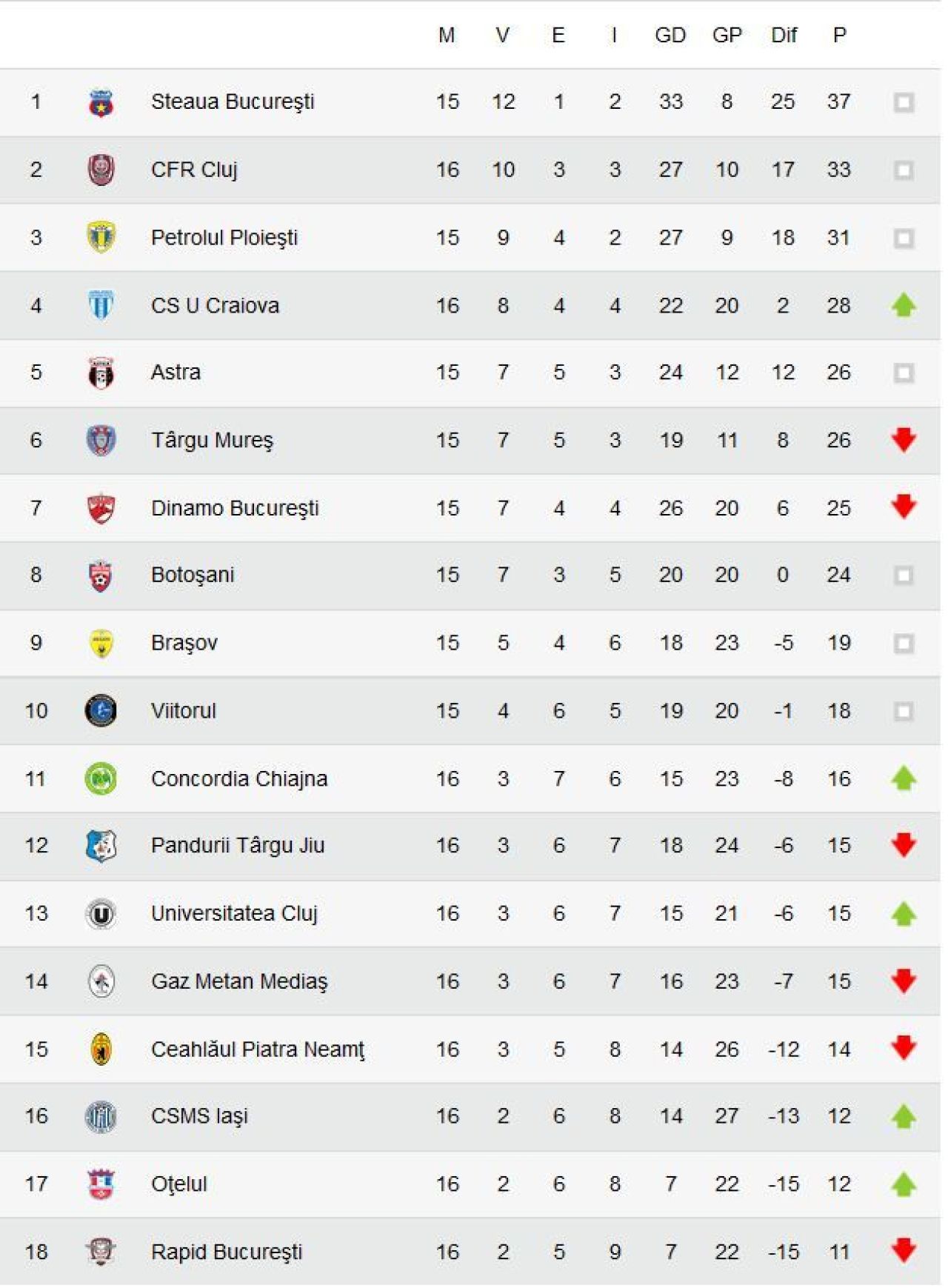Open the Petrolul Ploiești crest icon
This screenshot has width=948, height=1288.
101,238
